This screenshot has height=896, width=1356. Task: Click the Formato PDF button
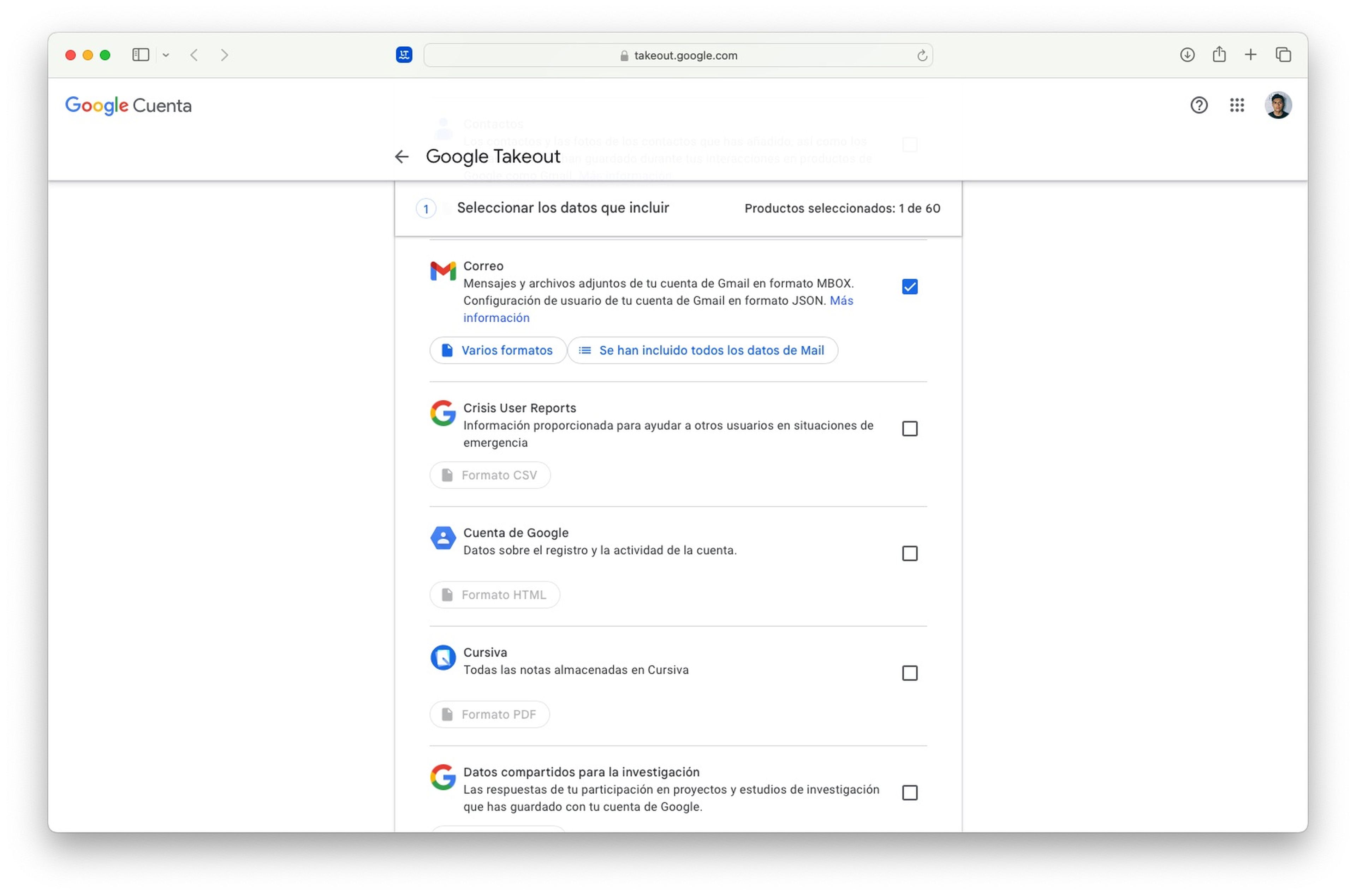click(x=489, y=714)
